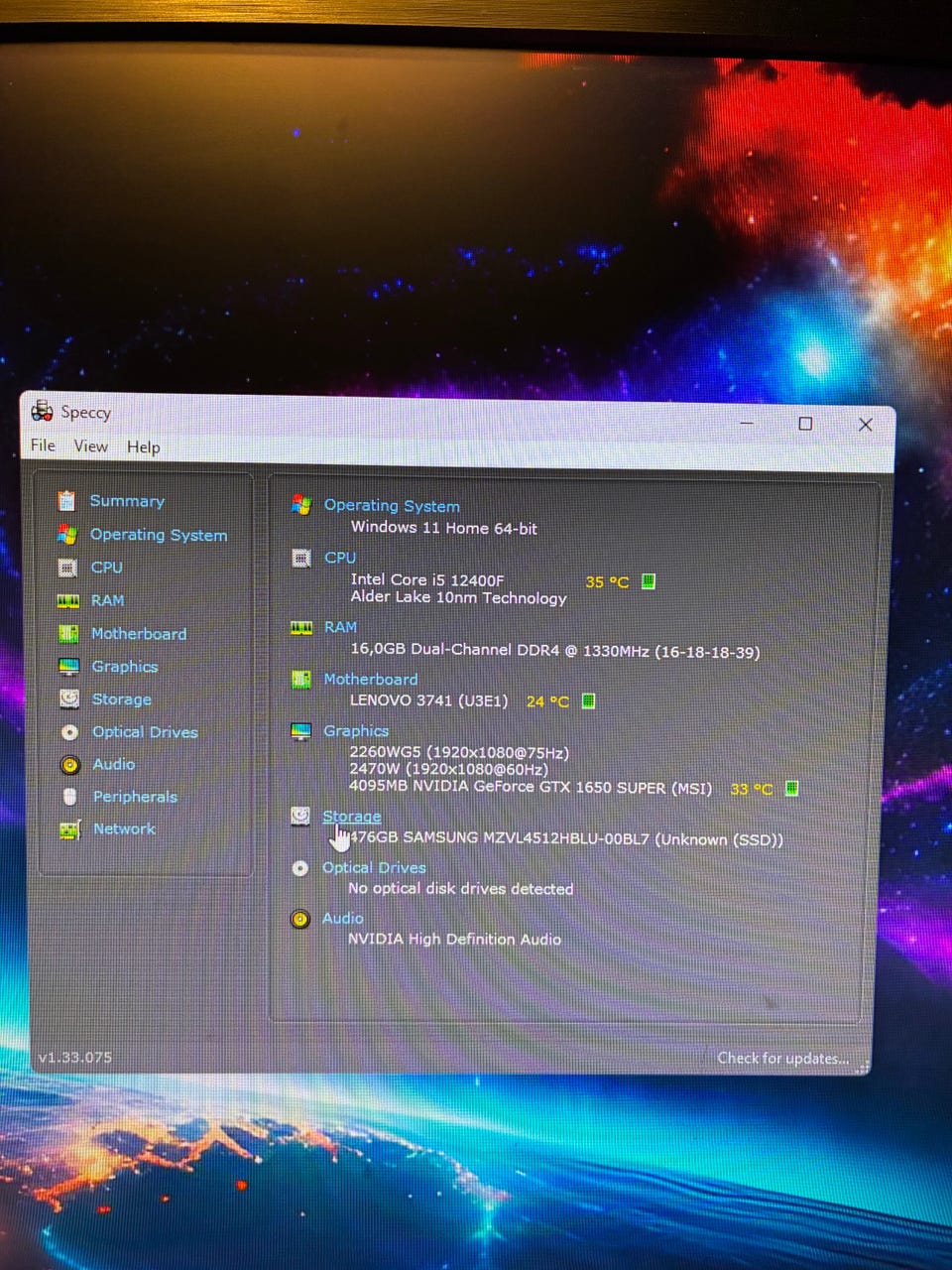Click the drive icon beside Storage heading in summary
The height and width of the screenshot is (1270, 952).
pyautogui.click(x=300, y=816)
